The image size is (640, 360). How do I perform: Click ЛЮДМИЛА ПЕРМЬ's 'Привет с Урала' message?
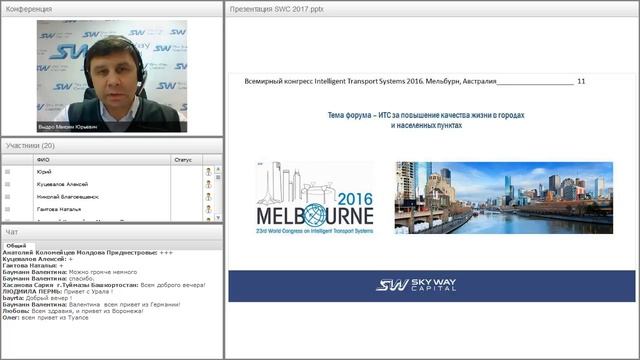tap(58, 291)
